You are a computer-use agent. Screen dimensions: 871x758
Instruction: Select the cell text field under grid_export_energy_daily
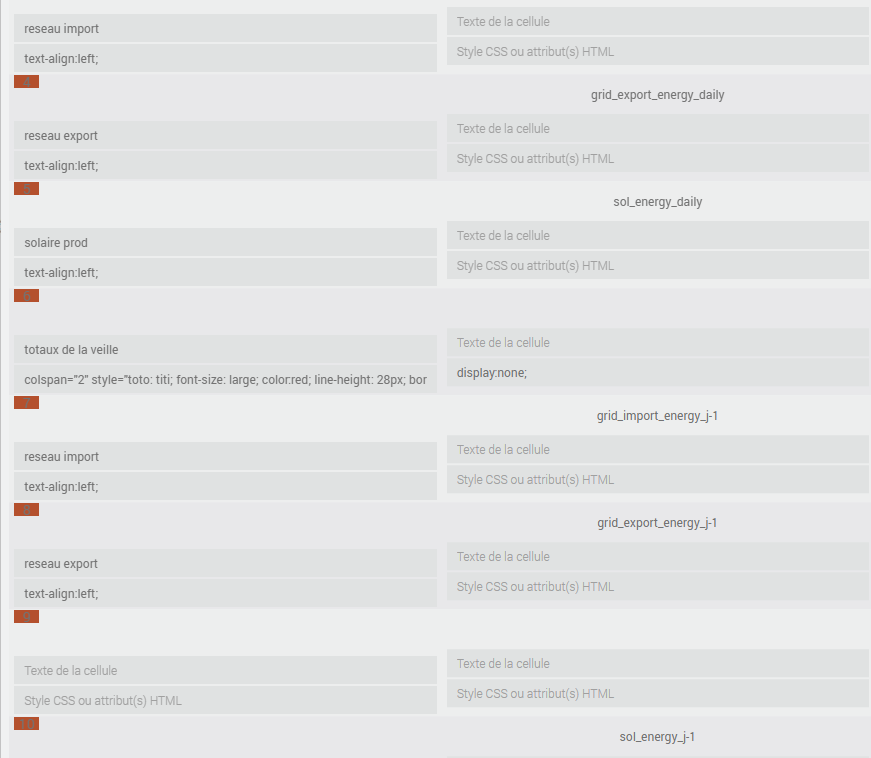click(658, 129)
